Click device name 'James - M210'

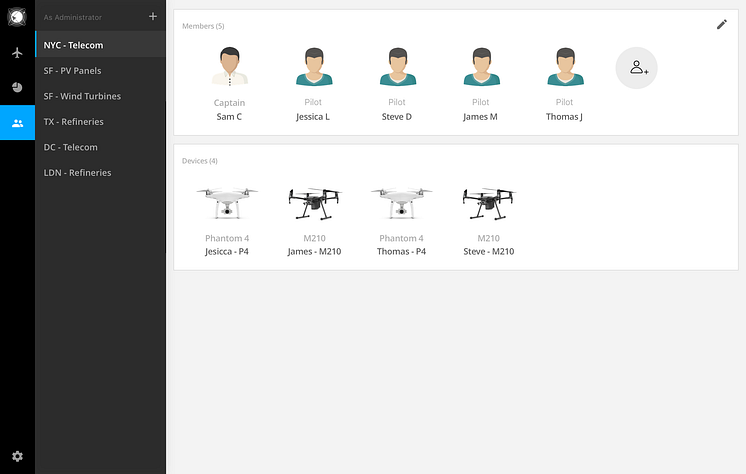tap(314, 251)
